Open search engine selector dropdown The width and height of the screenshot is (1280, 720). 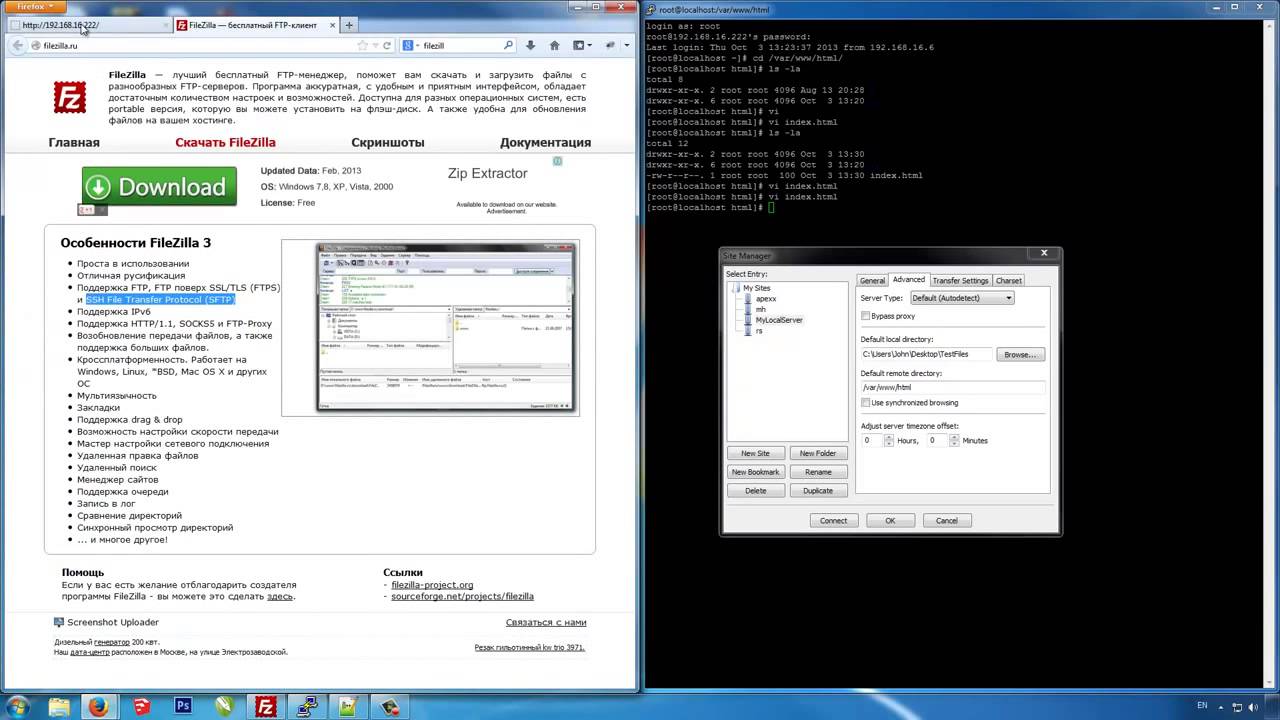coord(411,46)
